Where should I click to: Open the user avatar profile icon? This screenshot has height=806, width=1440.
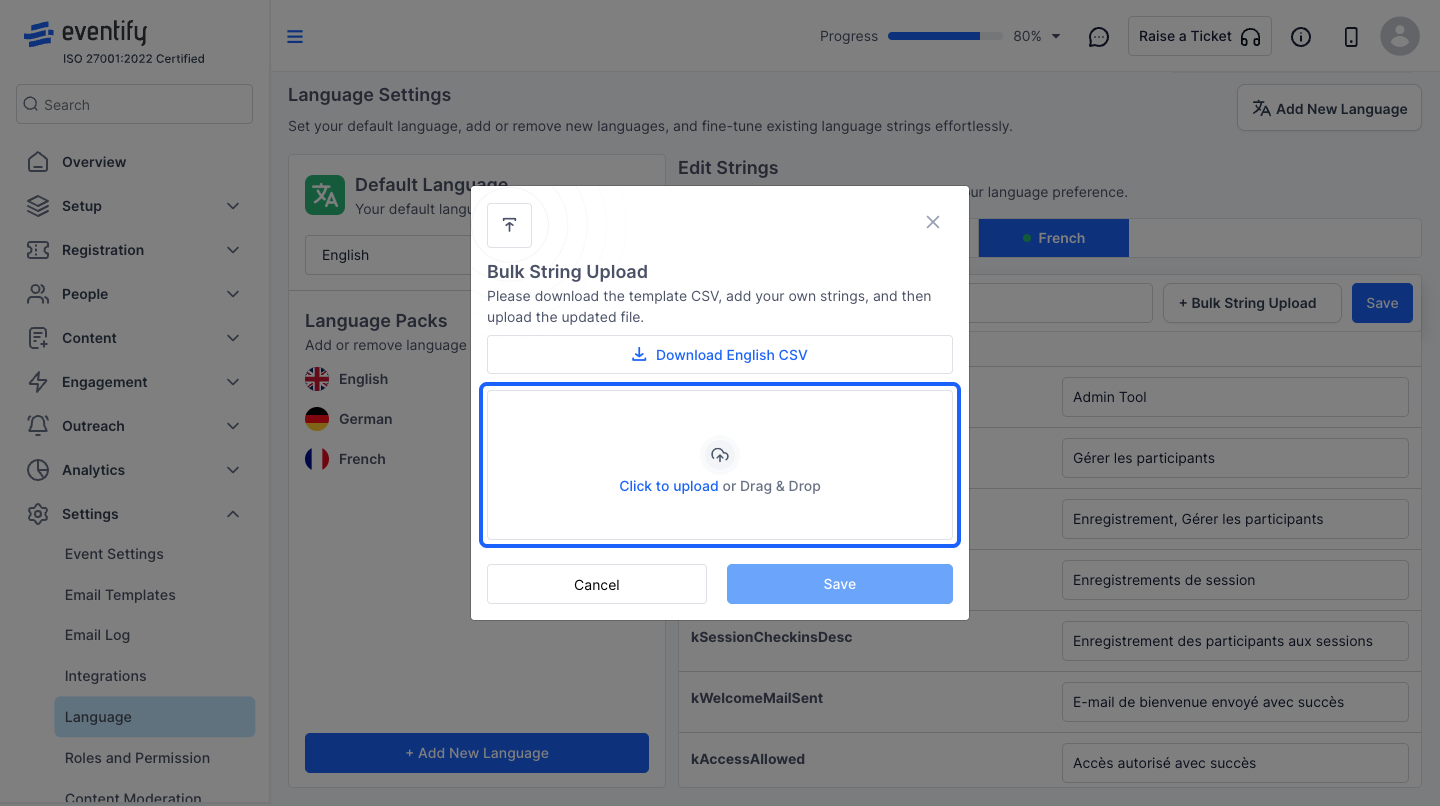click(x=1400, y=36)
